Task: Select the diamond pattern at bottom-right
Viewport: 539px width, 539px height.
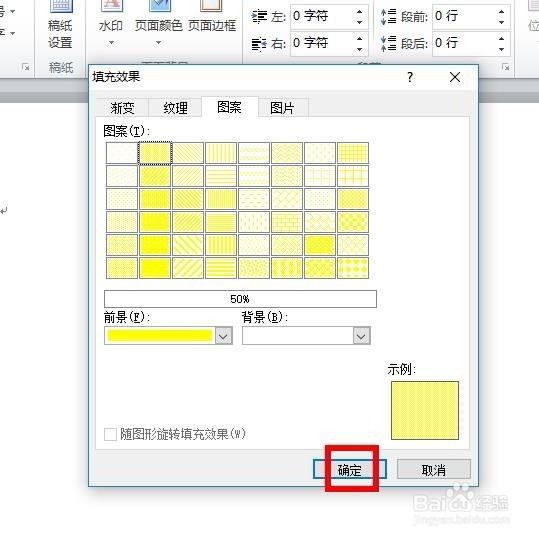Action: tap(353, 268)
